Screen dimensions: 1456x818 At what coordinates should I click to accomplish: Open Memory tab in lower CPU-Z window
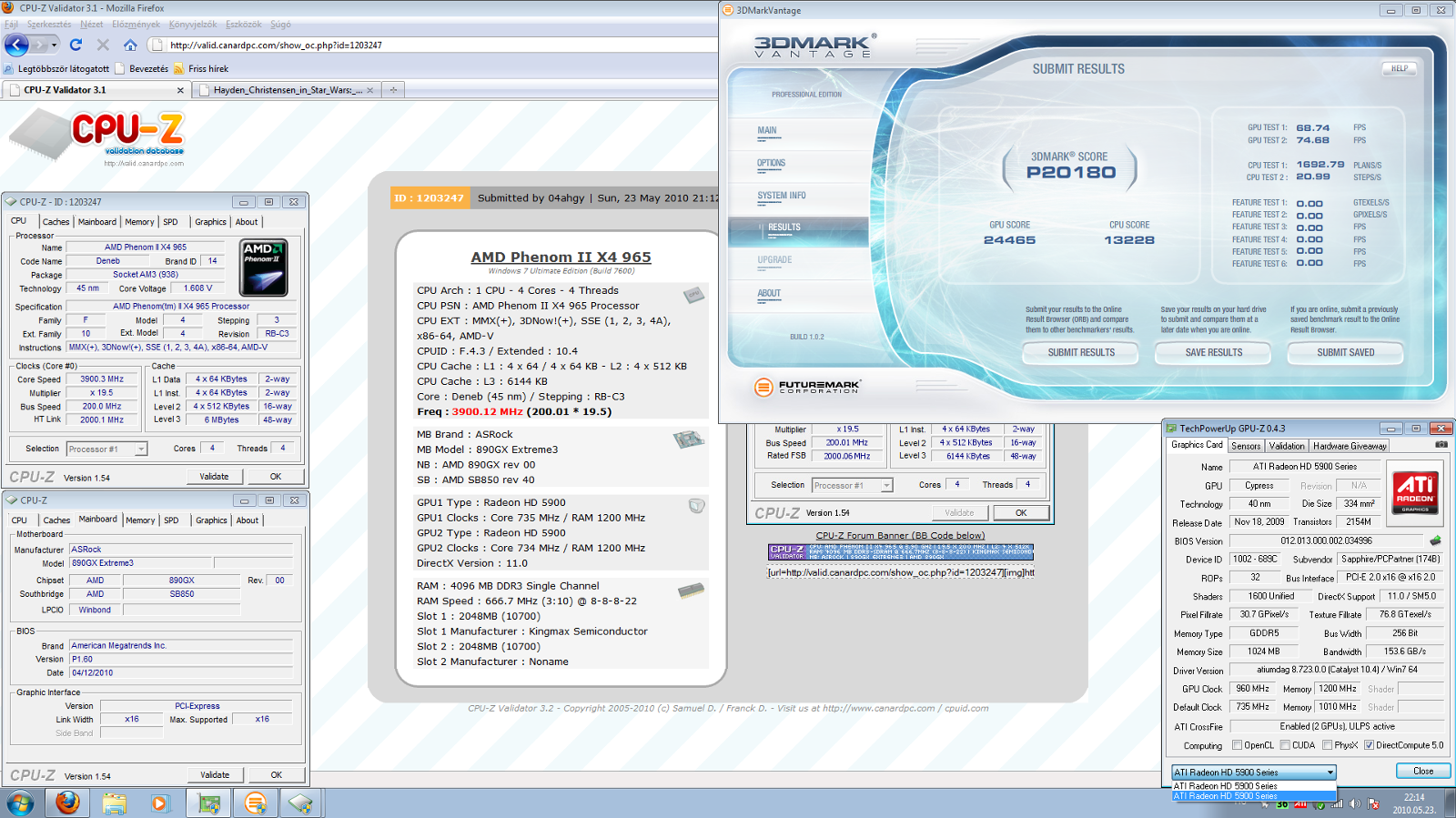coord(140,520)
